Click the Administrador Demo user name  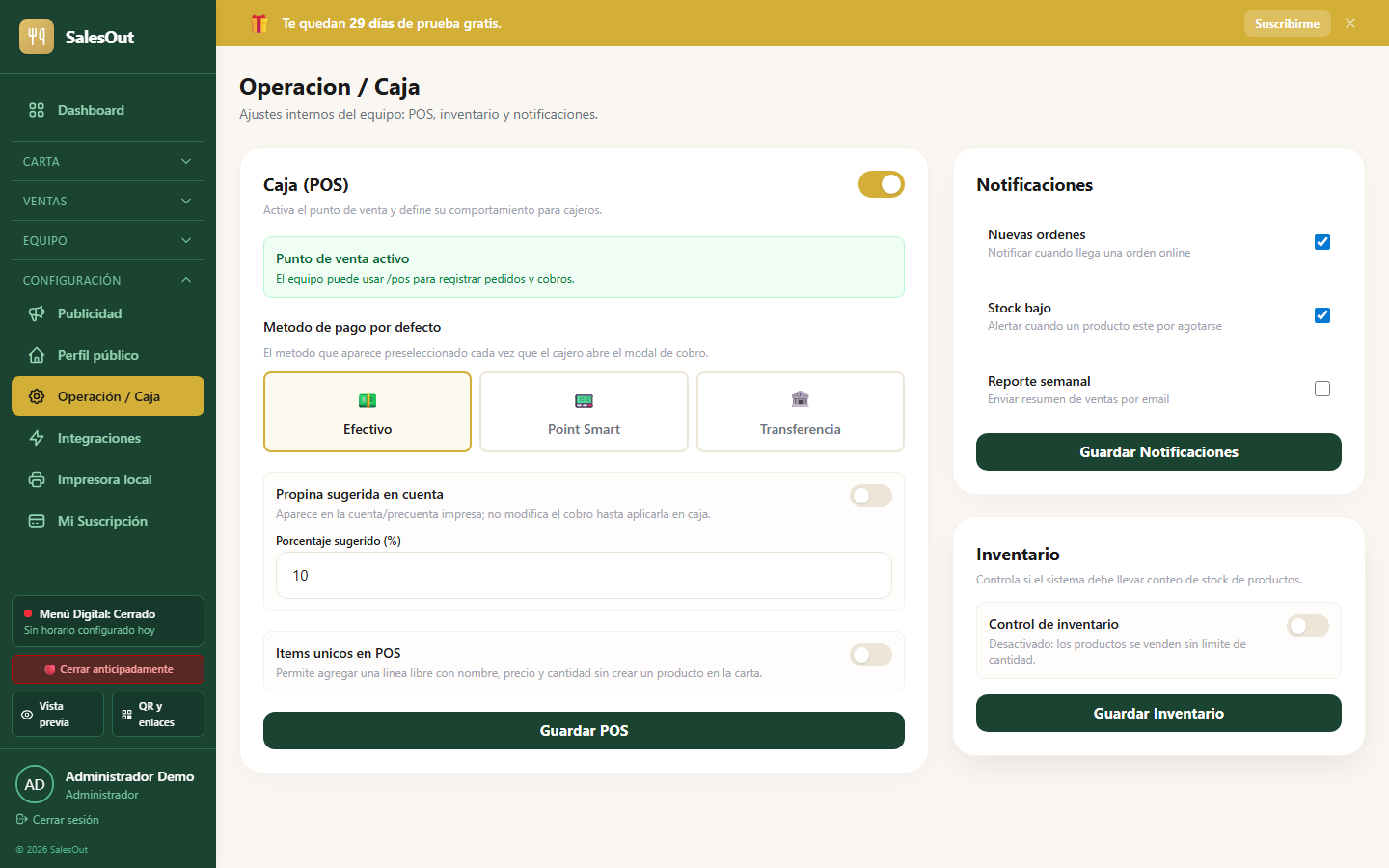pos(129,776)
